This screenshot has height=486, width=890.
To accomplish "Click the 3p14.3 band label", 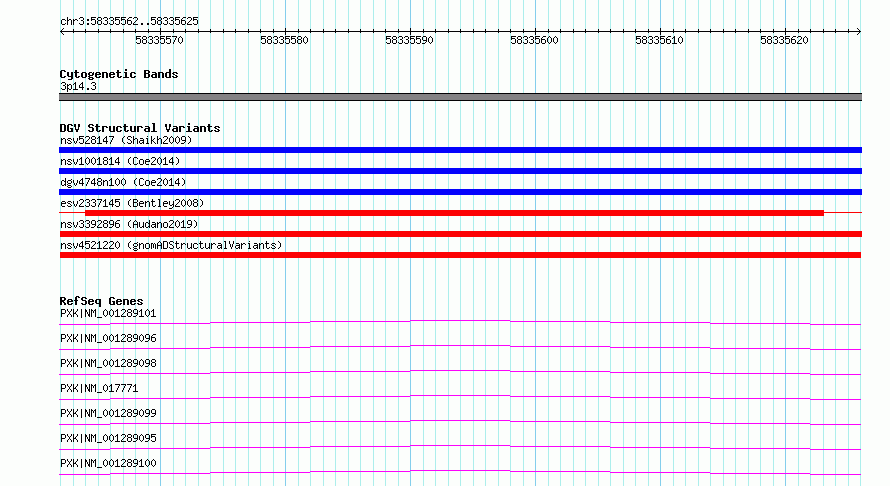I will 78,86.
